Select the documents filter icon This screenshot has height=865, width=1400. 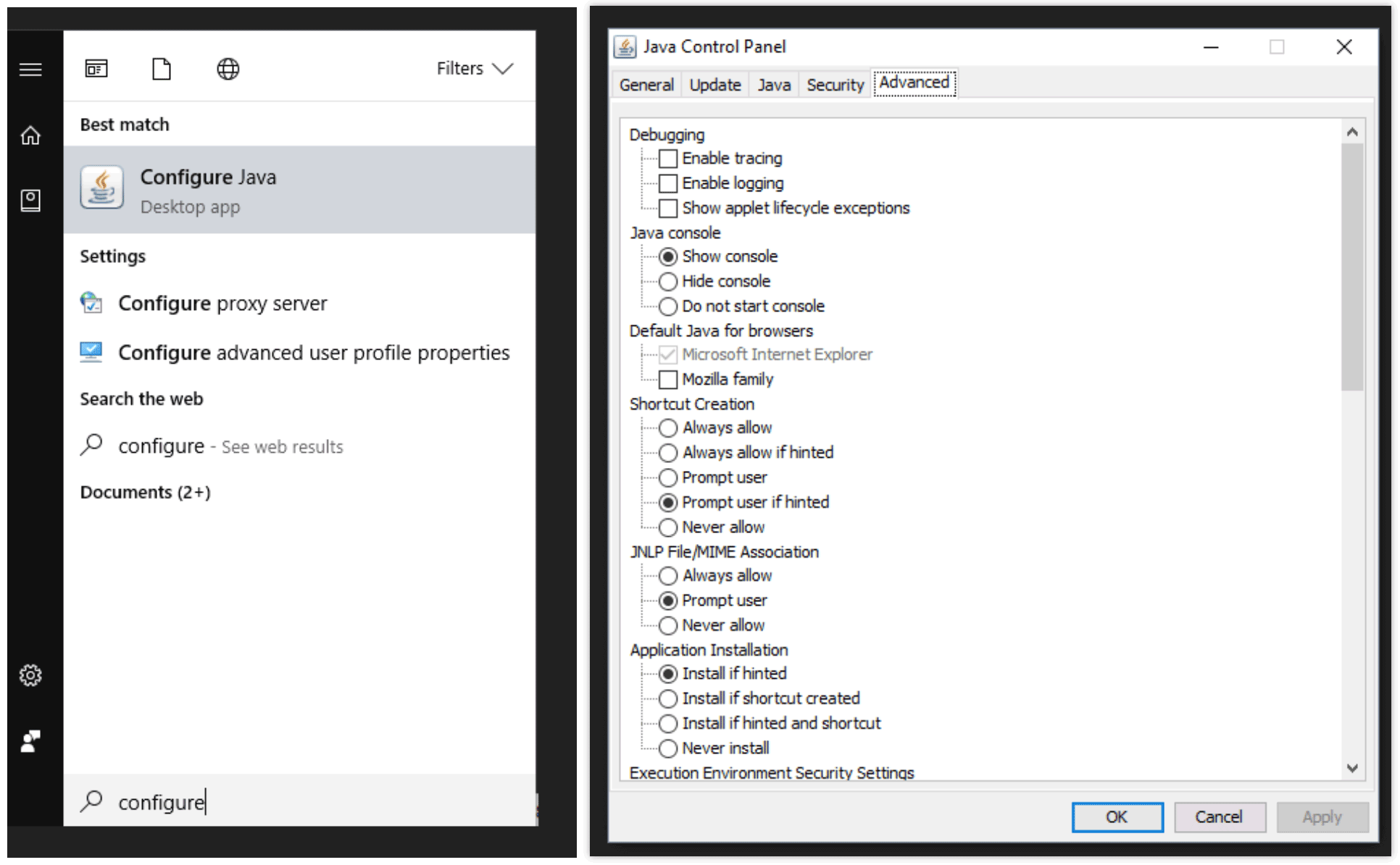click(x=161, y=69)
